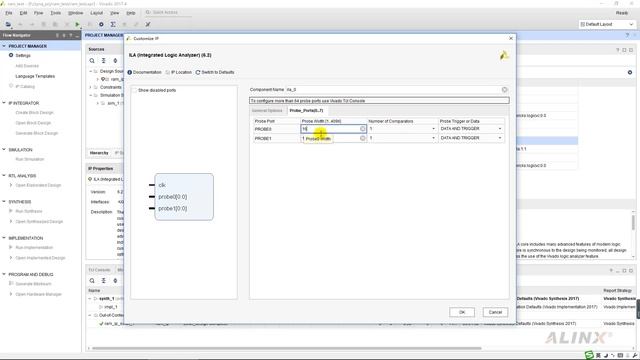Click the search icon in Sources panel
Screen dimensions: 640x360
pos(92,60)
